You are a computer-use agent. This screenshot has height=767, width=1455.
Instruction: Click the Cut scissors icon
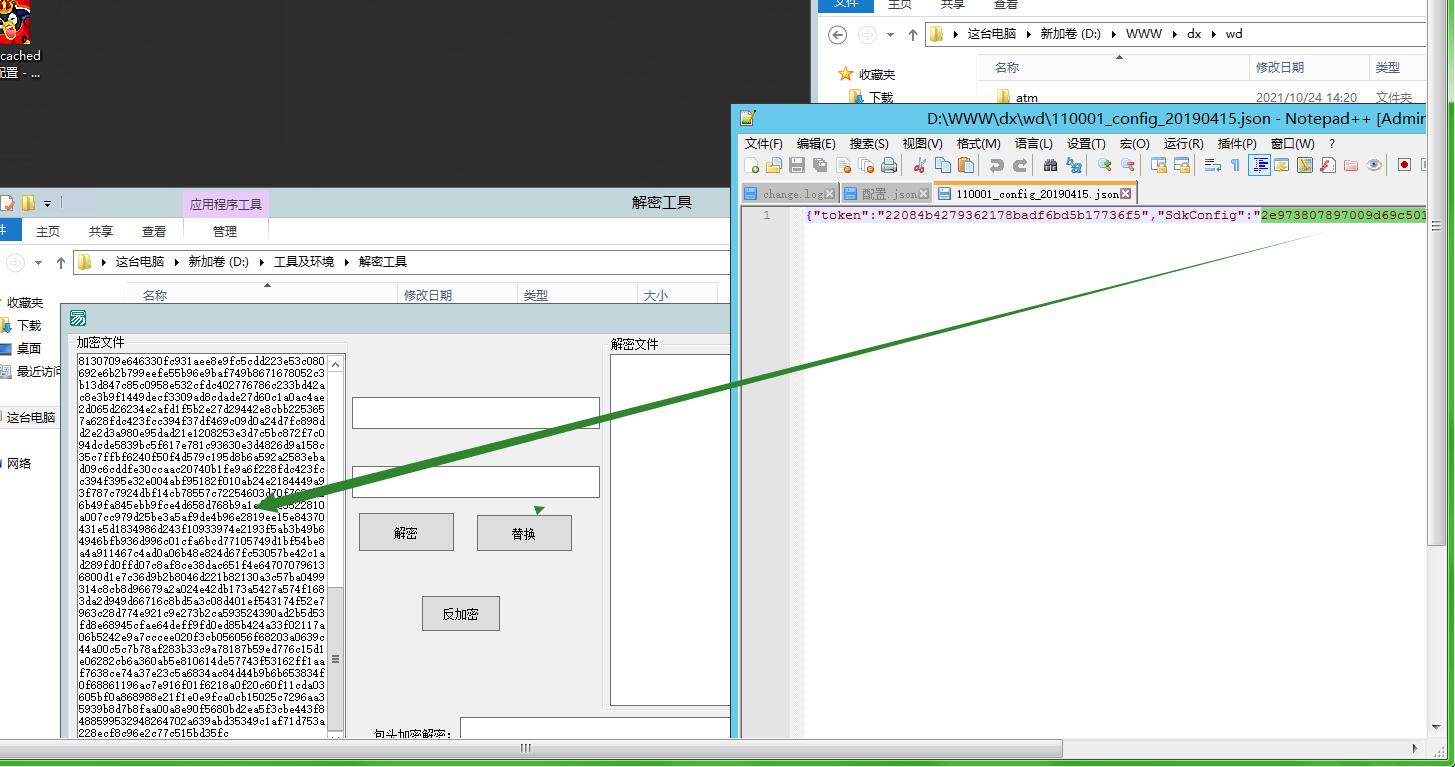click(919, 166)
